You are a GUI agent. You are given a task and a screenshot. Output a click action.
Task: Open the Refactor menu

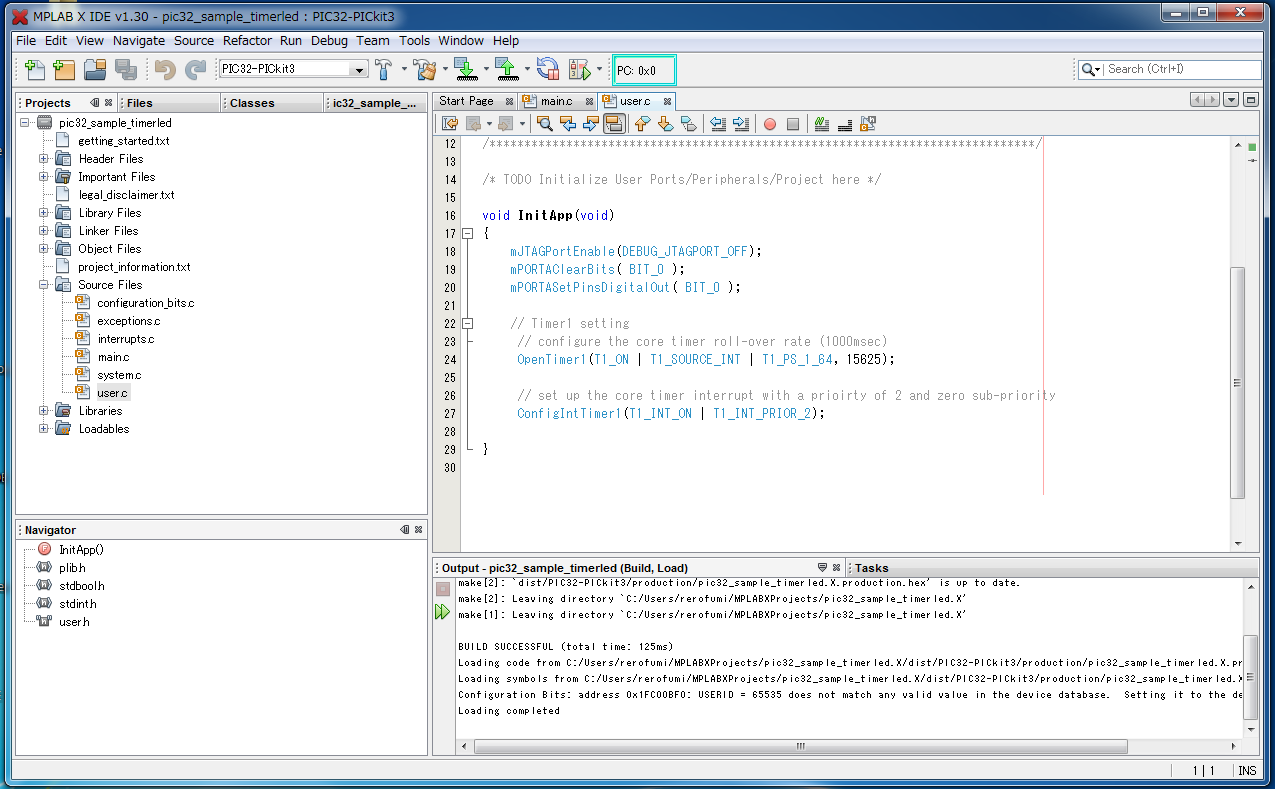tap(247, 41)
